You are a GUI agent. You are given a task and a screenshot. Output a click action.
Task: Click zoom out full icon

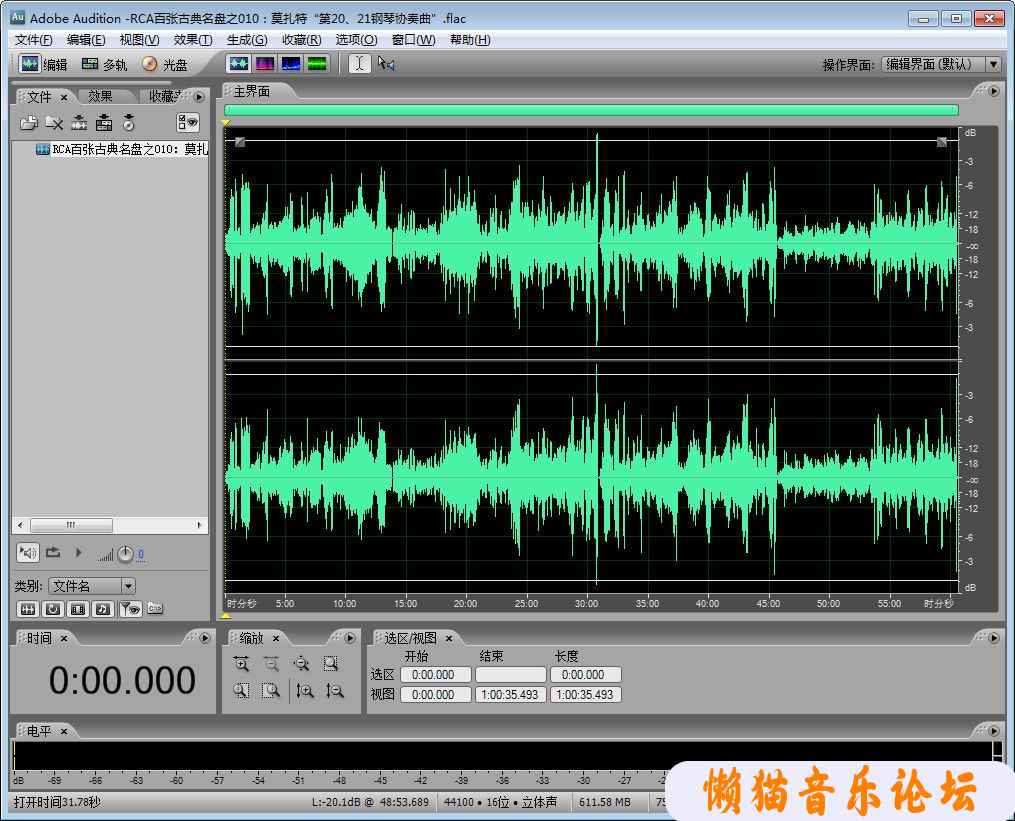(301, 664)
